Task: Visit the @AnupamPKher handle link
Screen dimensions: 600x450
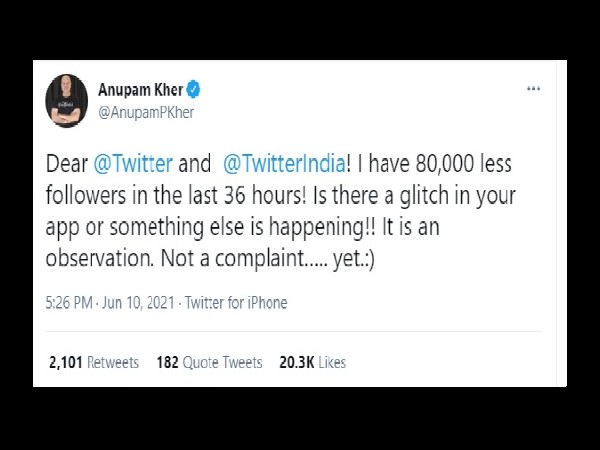Action: click(x=146, y=112)
